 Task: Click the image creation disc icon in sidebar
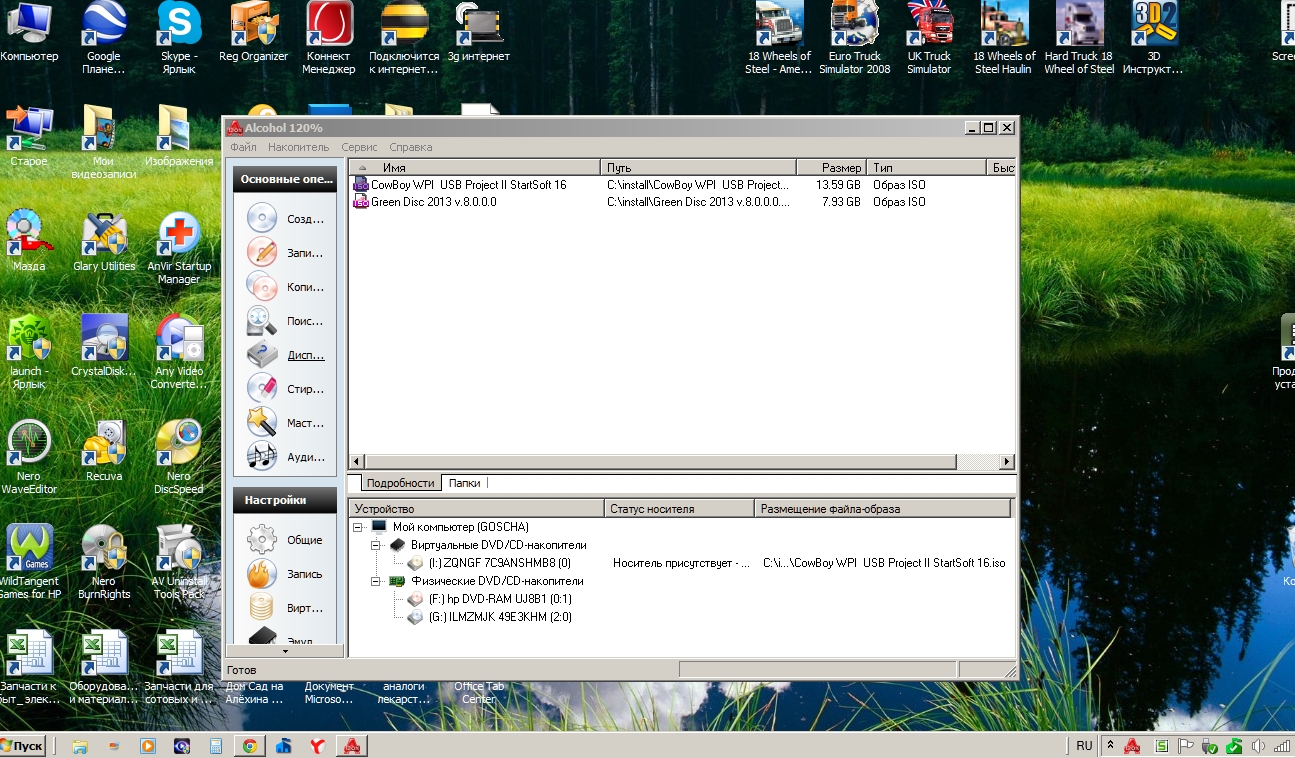(262, 219)
